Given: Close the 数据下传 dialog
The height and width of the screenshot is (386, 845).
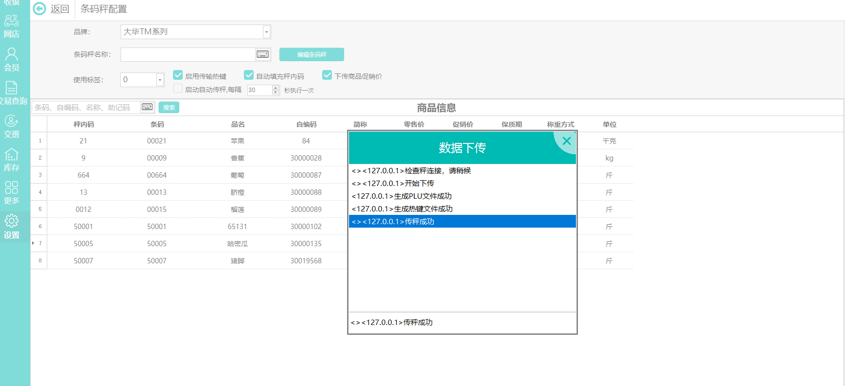Looking at the screenshot, I should pyautogui.click(x=566, y=141).
